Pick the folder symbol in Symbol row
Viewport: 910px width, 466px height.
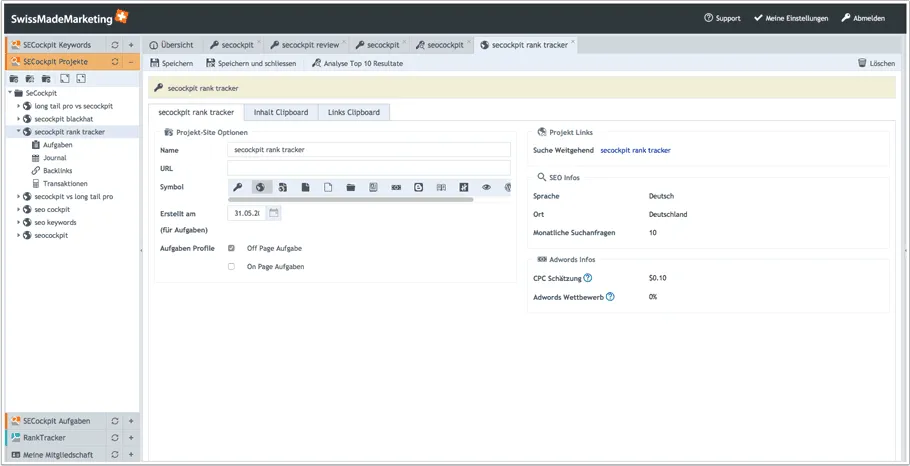click(351, 187)
